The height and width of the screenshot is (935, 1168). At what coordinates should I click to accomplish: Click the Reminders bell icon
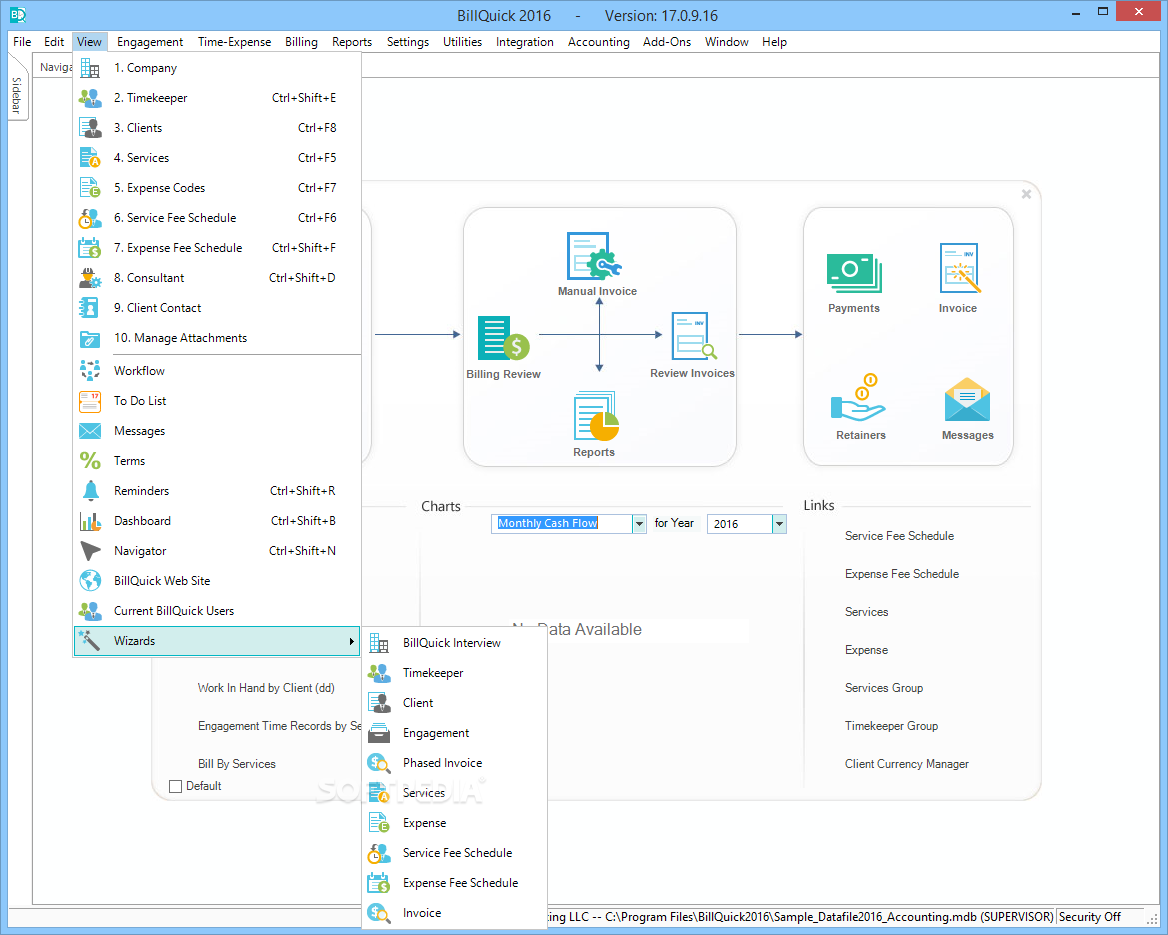point(90,491)
